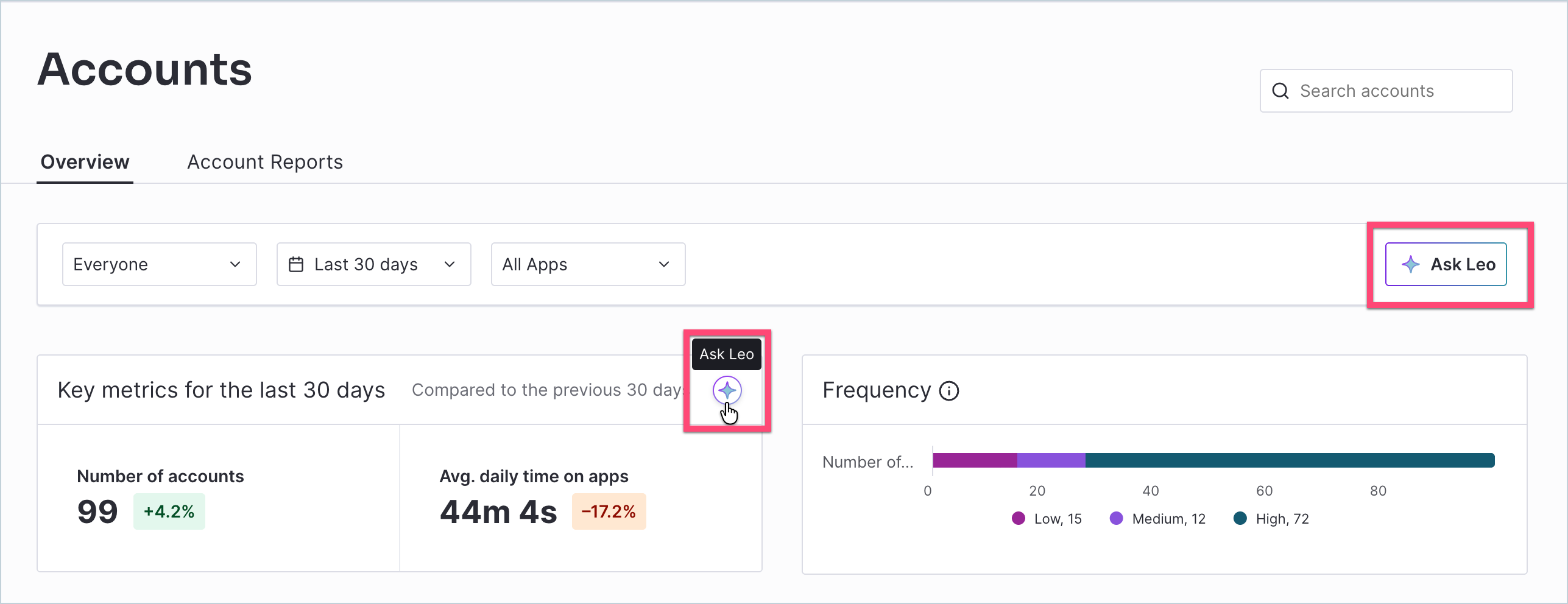Click the sparkle icon on Ask Leo button
The height and width of the screenshot is (604, 1568).
[x=1410, y=264]
